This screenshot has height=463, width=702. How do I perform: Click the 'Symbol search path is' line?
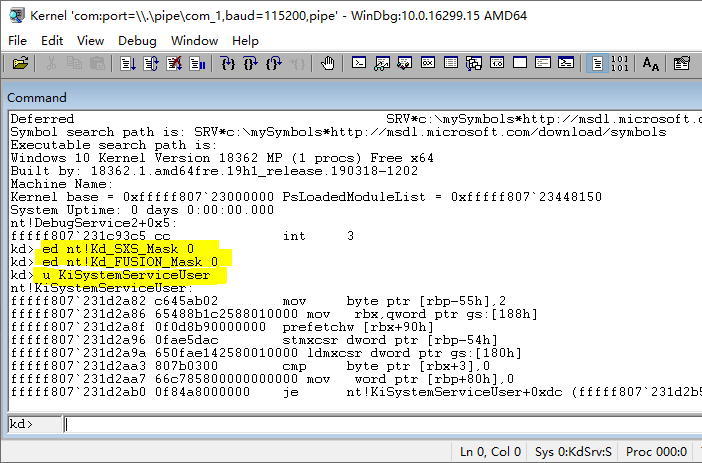[338, 132]
